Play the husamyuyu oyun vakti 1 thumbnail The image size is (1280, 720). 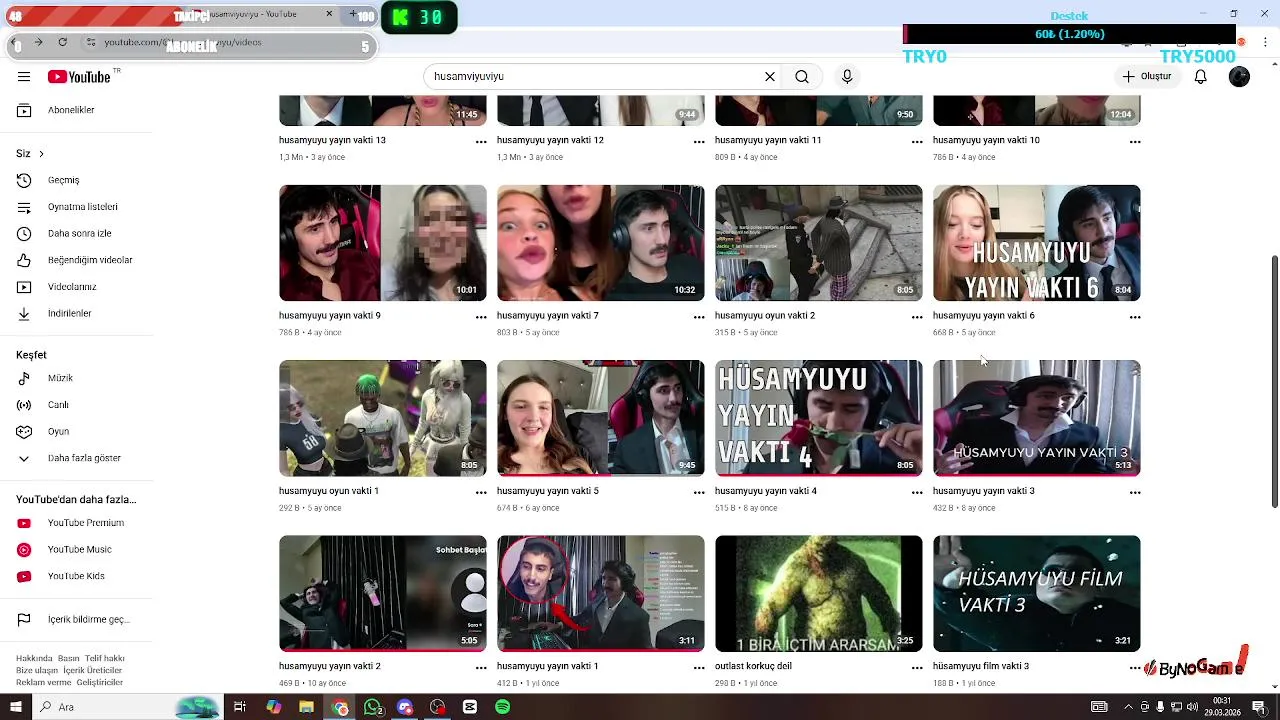pyautogui.click(x=383, y=418)
